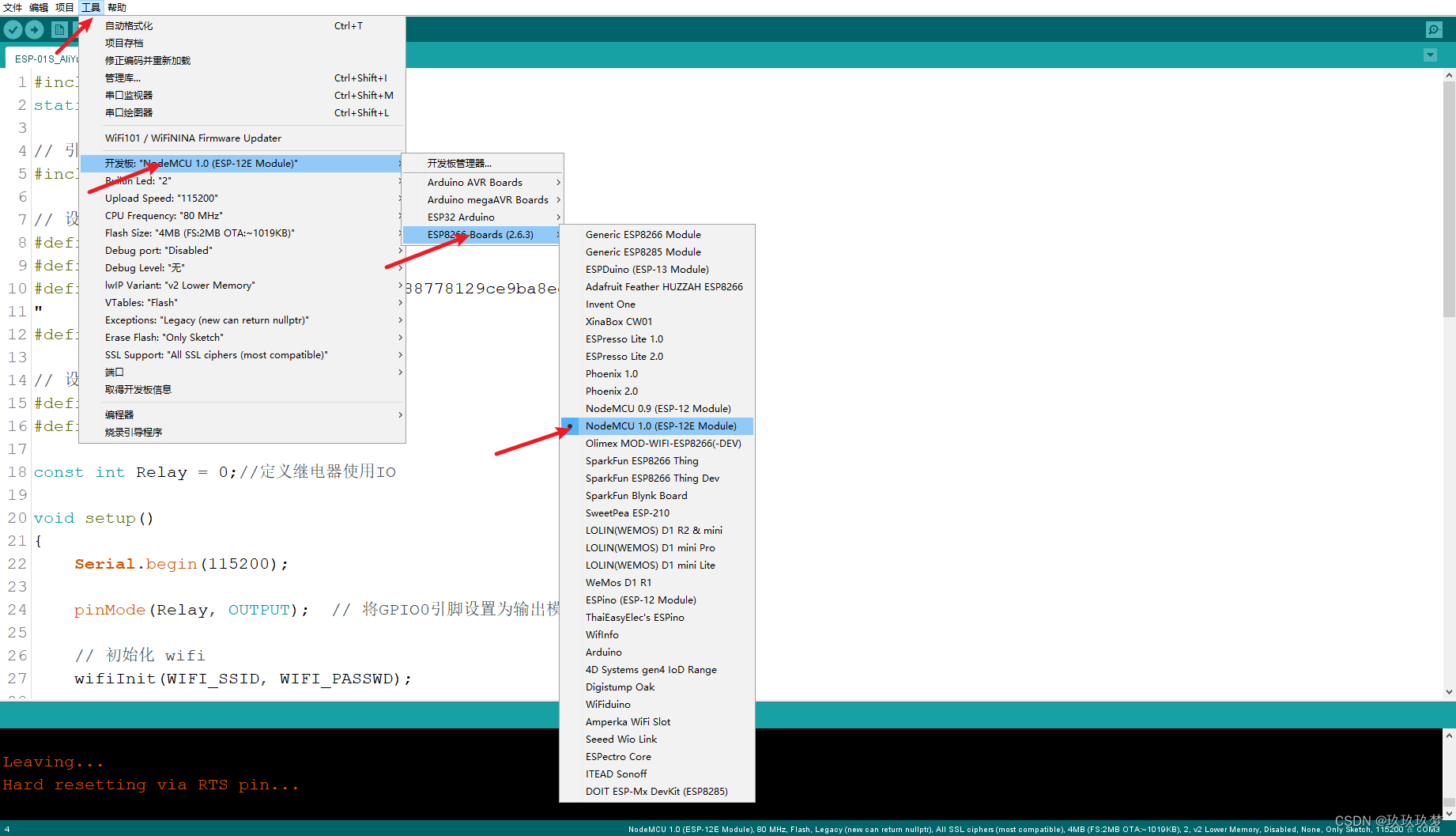Expand ESP32 Arduino submenu
Screen dimensions: 1456x836
click(x=483, y=218)
